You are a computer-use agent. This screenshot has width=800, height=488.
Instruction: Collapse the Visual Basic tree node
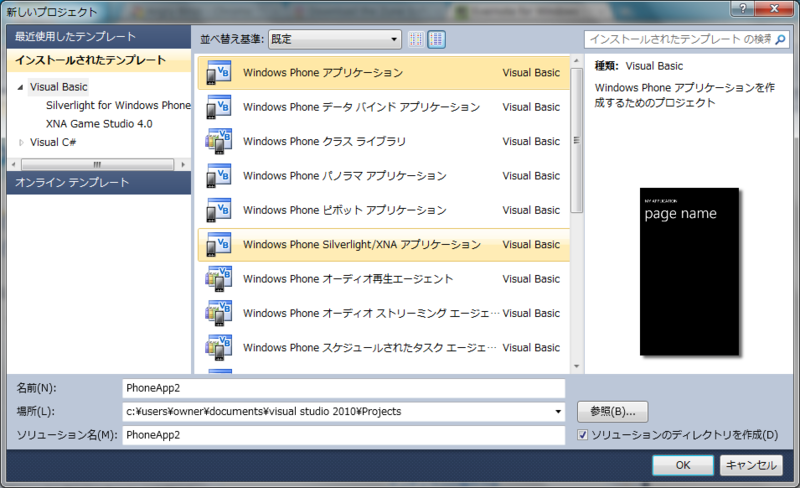pos(20,87)
